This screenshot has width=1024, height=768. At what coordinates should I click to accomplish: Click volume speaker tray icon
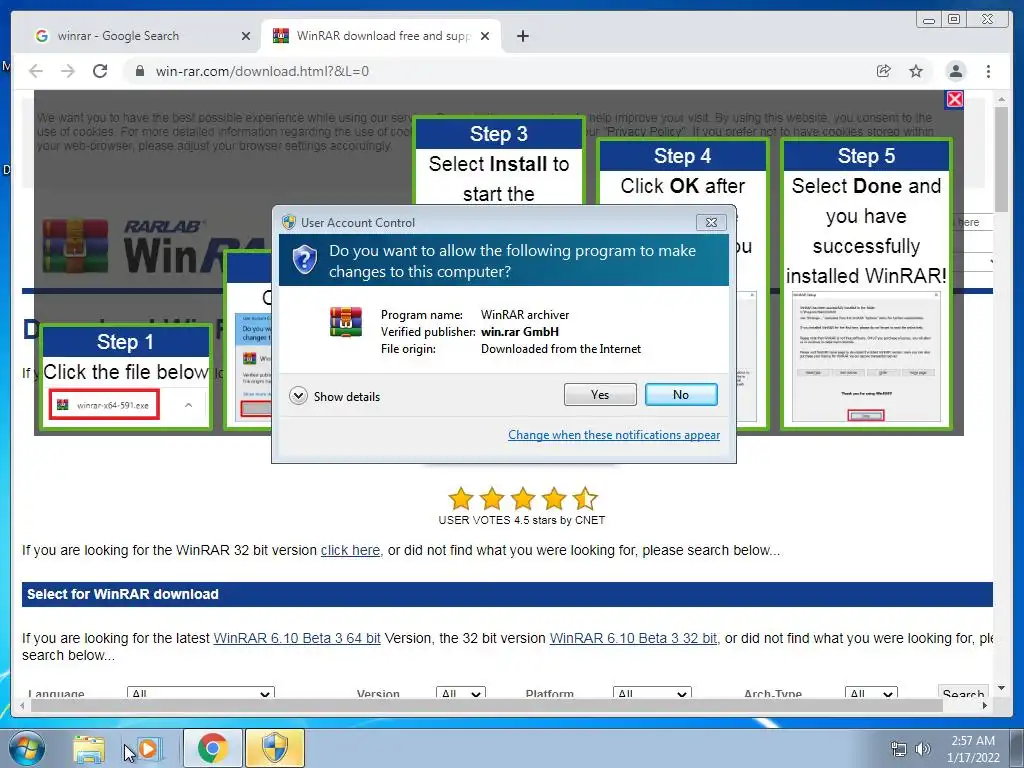[923, 749]
